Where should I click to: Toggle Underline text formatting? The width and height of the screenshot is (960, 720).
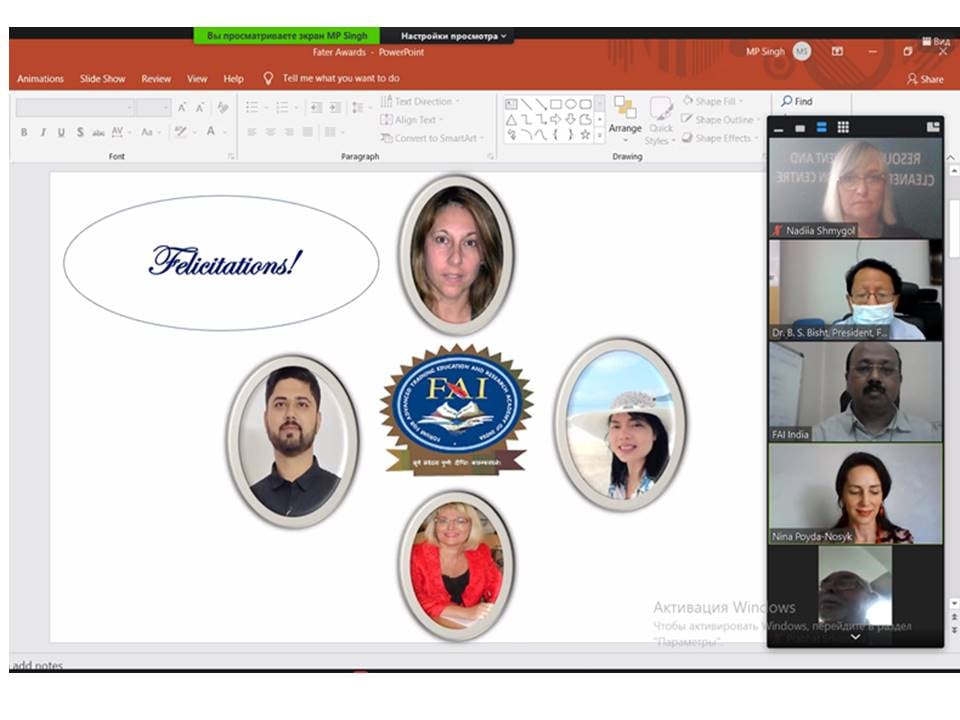click(x=61, y=132)
